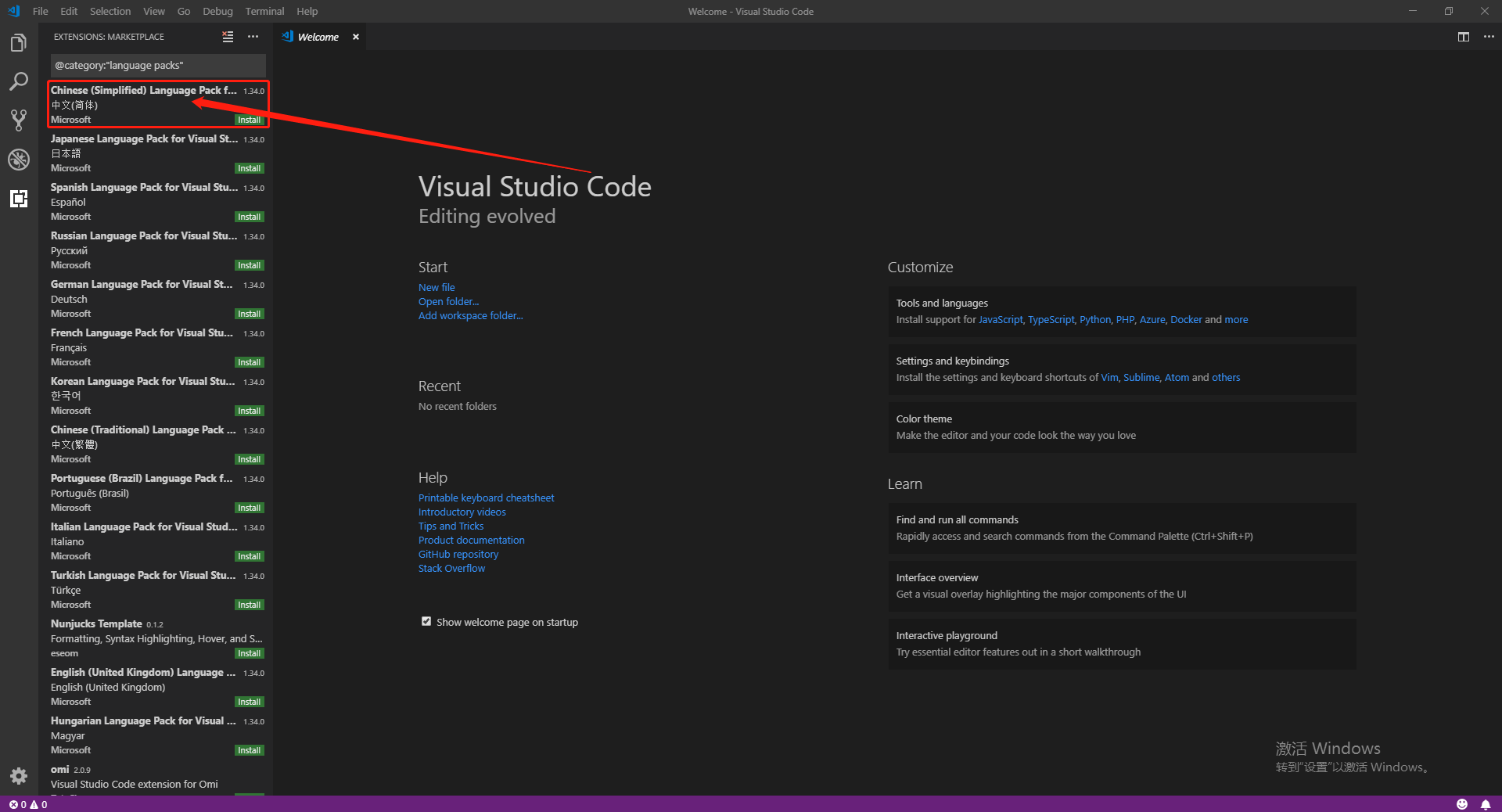Screen dimensions: 1502x812
Task: Open Find and run all commands card
Action: [x=1122, y=528]
